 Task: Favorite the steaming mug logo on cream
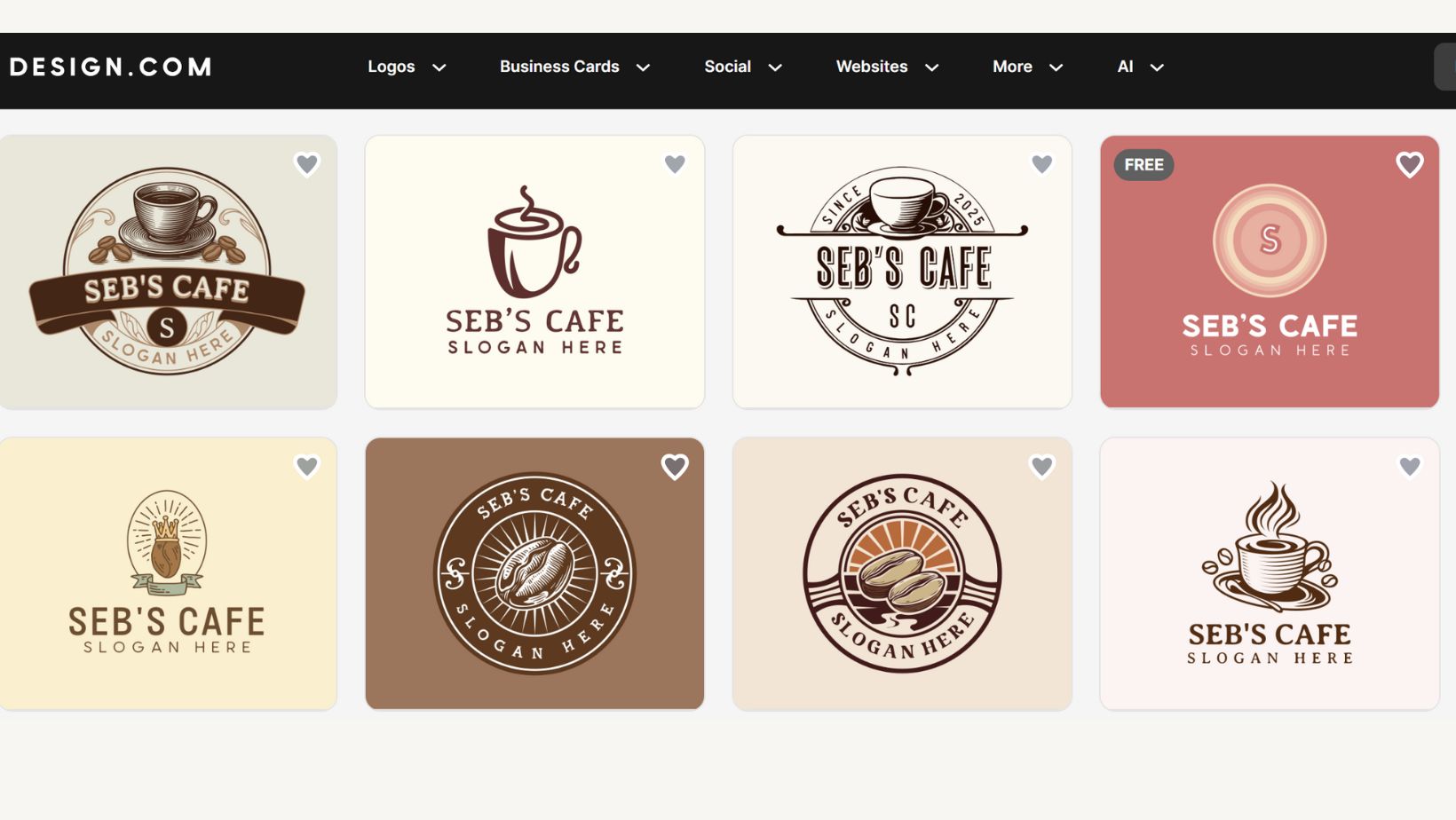[675, 164]
